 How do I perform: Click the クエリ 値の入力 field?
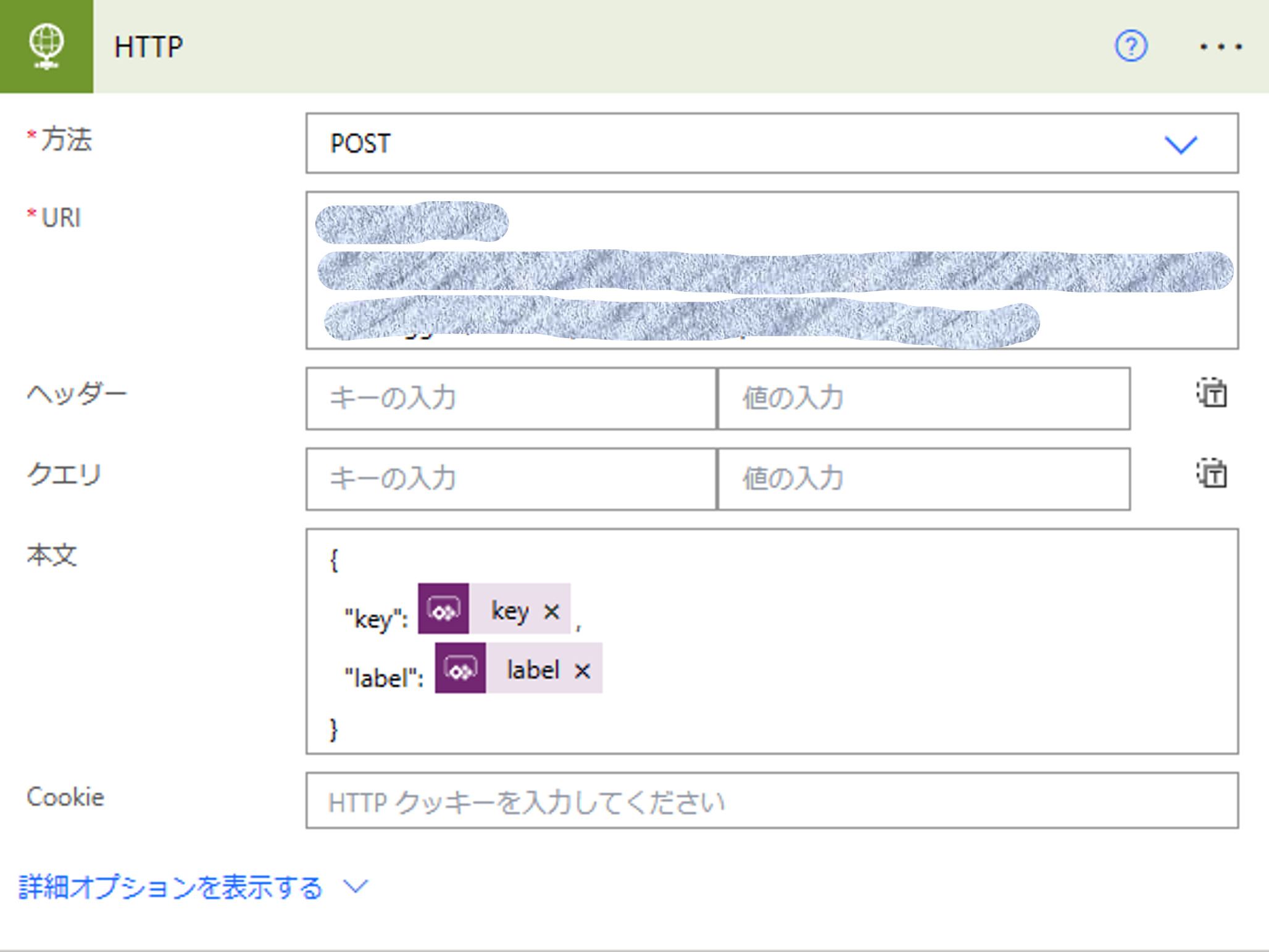tap(923, 478)
